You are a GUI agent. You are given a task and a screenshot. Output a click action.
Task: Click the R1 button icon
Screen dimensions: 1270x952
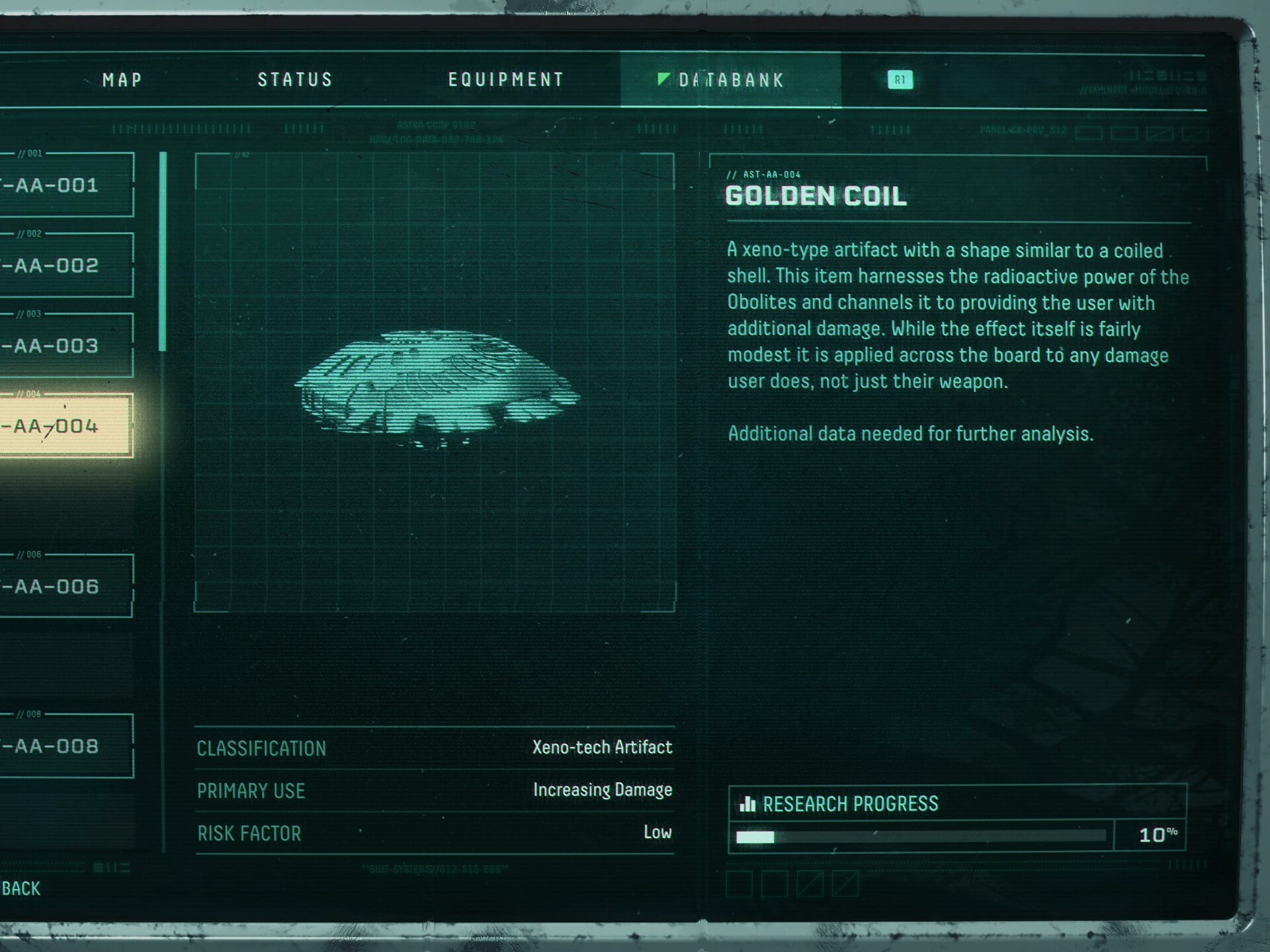point(900,80)
